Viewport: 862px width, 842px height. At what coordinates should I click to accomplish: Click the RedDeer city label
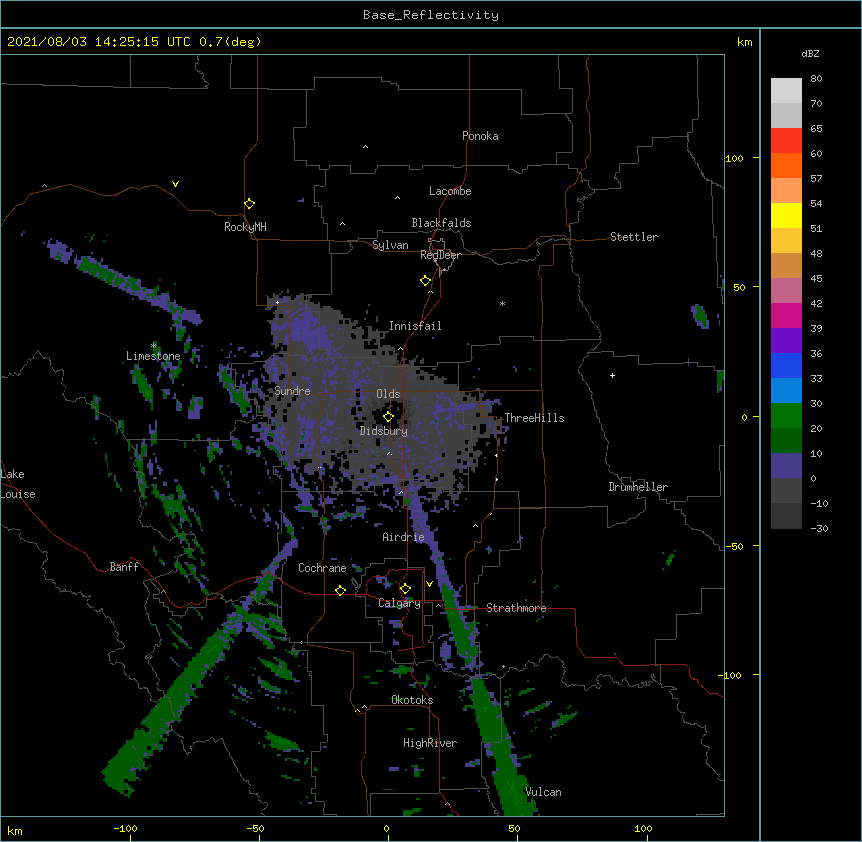click(440, 255)
